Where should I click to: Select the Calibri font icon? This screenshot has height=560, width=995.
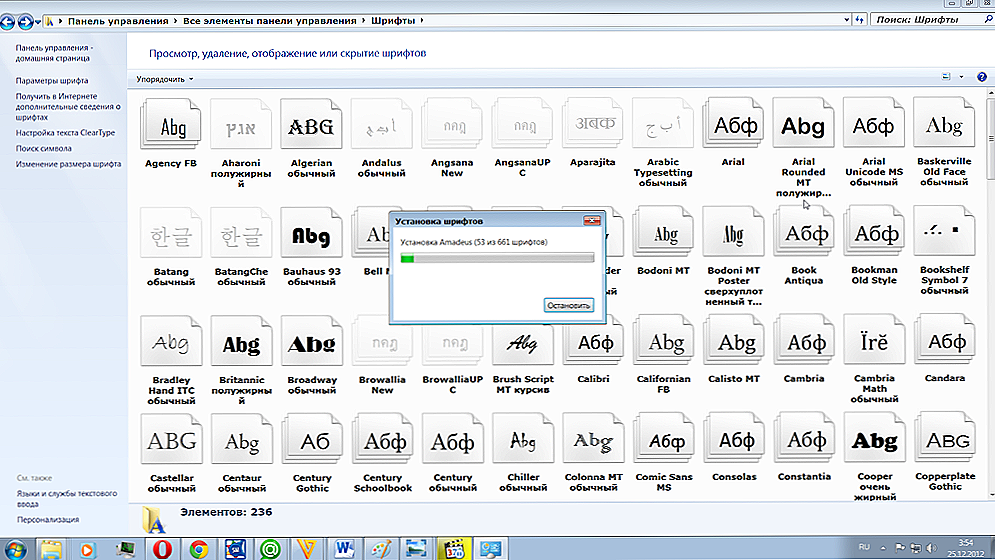pos(593,340)
